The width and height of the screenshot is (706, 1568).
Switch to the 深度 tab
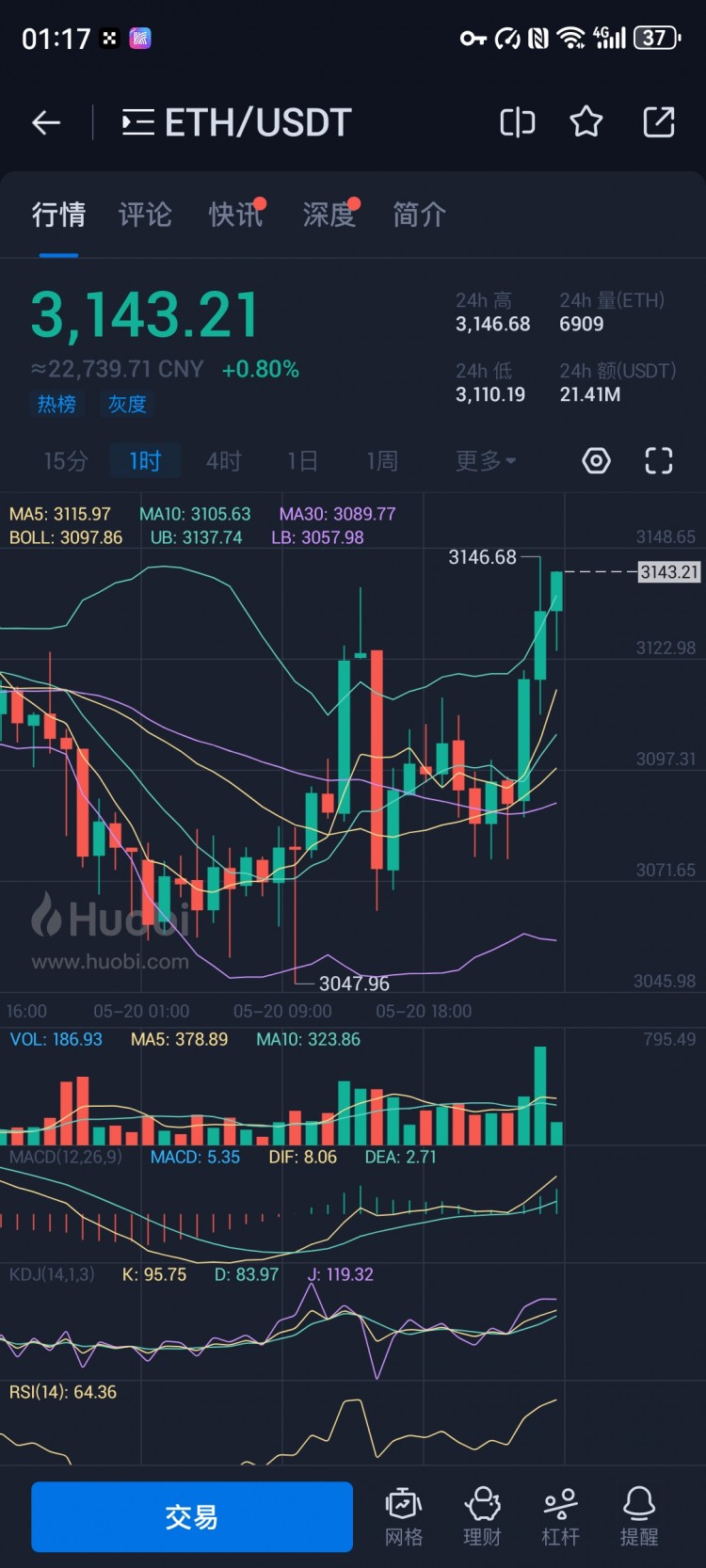tap(329, 215)
